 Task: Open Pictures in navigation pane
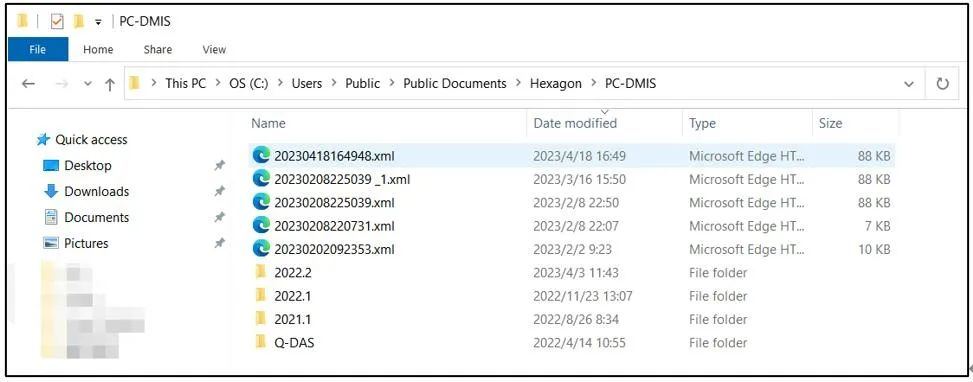pyautogui.click(x=86, y=243)
